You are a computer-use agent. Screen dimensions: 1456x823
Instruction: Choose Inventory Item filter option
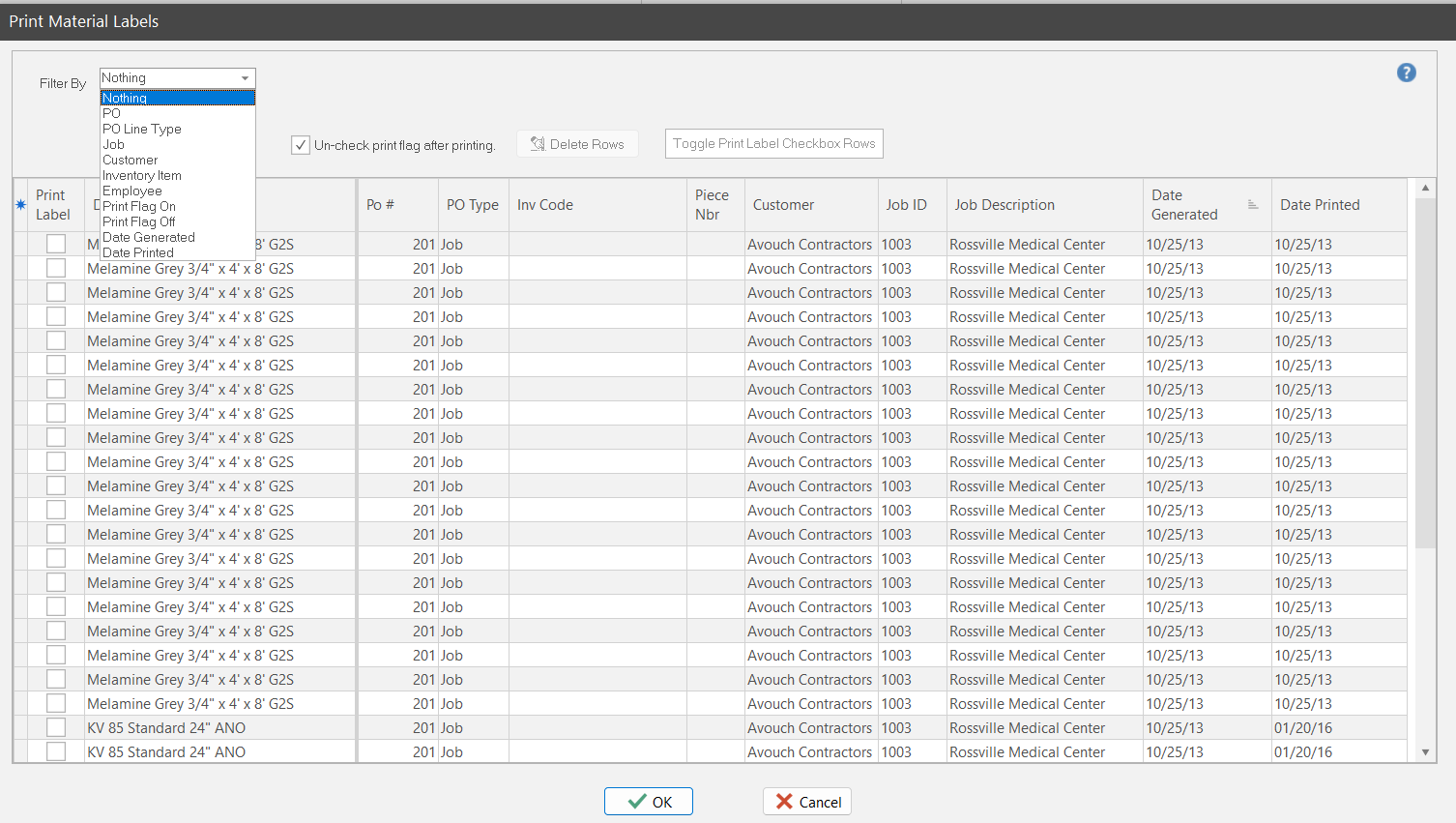[142, 175]
